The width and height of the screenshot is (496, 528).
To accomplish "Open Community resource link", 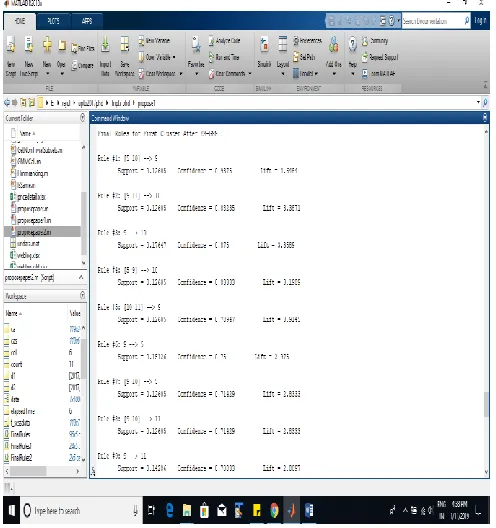I will click(x=375, y=41).
